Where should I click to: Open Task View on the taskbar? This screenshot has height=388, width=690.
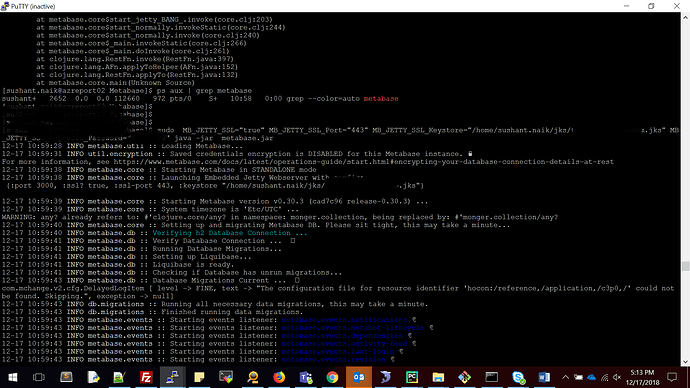click(39, 377)
